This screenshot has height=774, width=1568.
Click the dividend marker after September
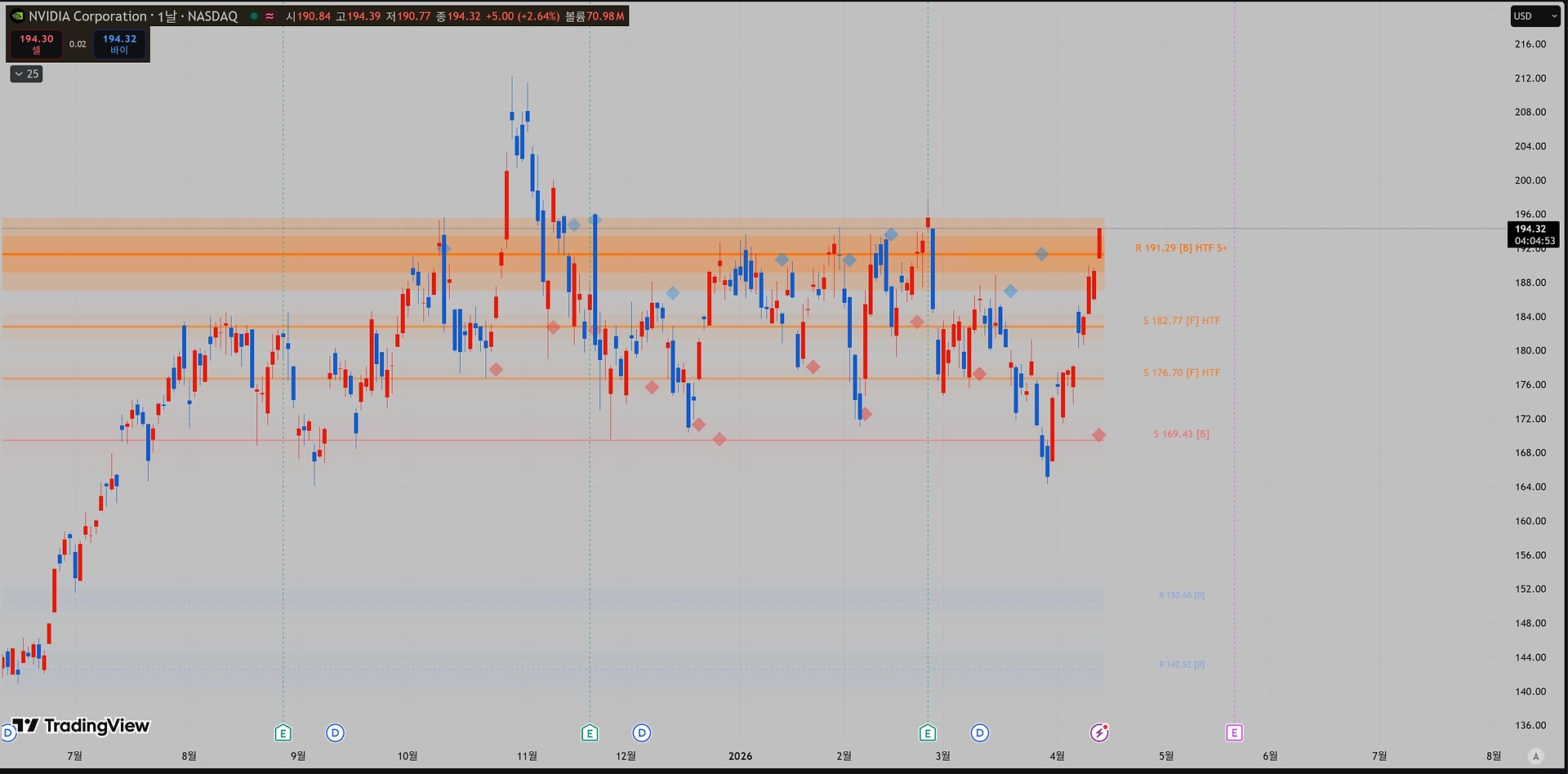(x=335, y=733)
